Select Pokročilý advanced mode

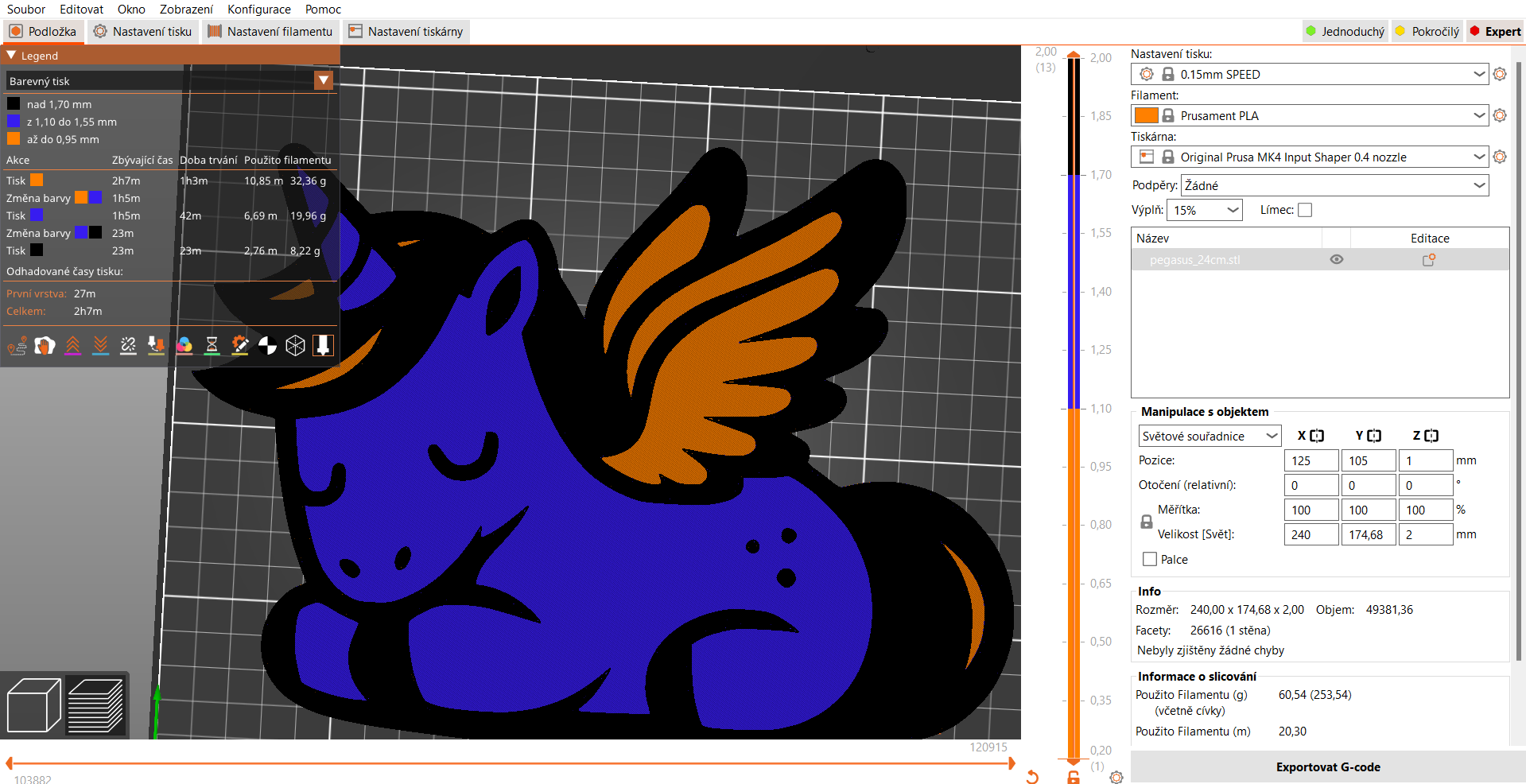point(1427,32)
